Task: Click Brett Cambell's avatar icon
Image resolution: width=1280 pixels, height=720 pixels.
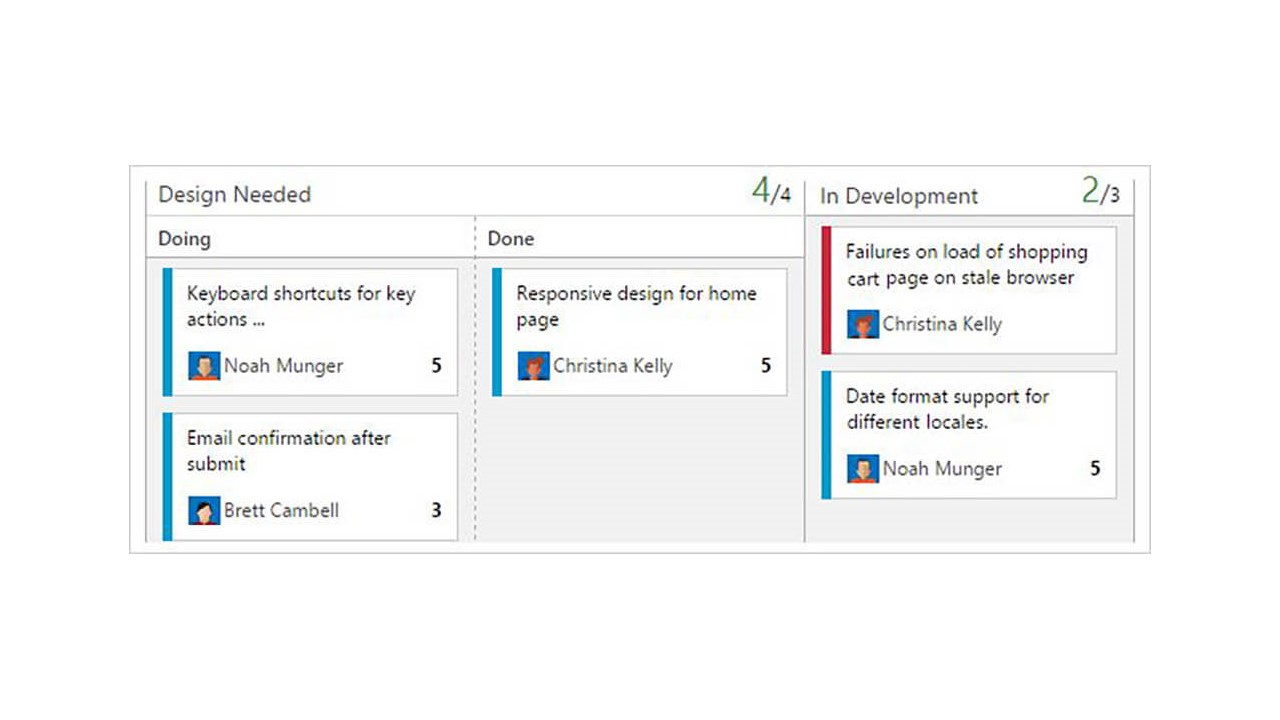Action: [204, 511]
